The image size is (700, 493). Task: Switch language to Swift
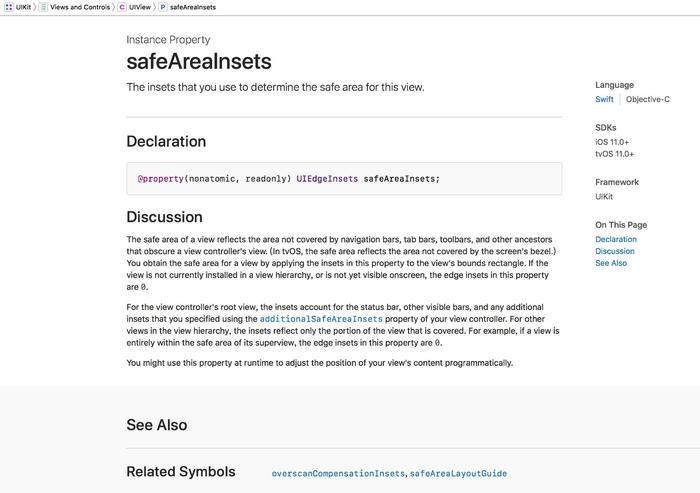(x=604, y=100)
